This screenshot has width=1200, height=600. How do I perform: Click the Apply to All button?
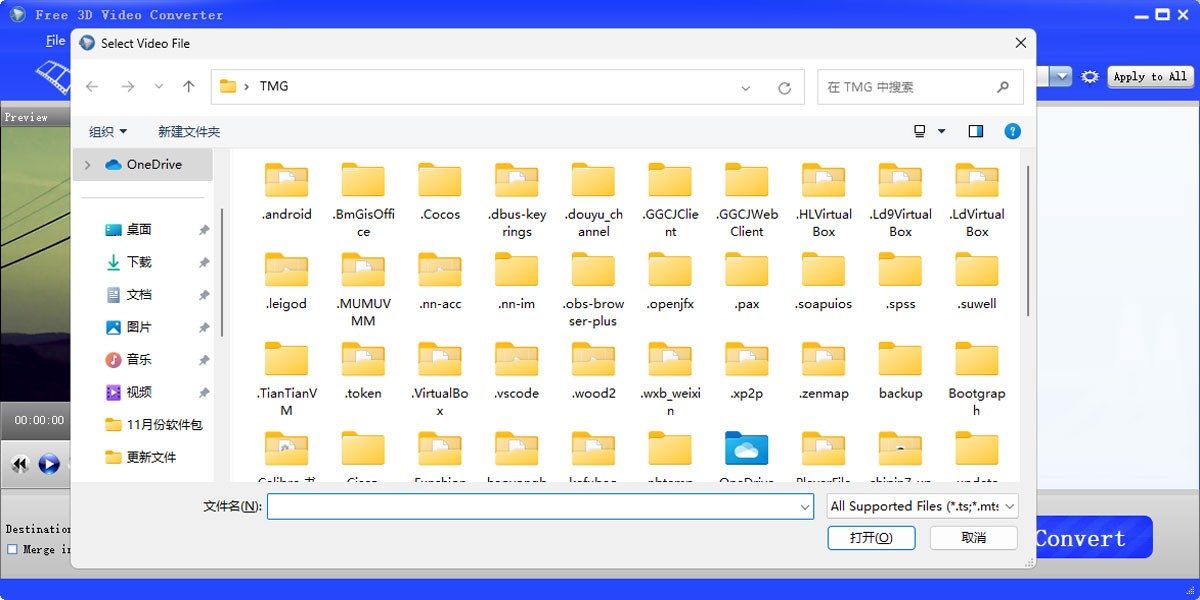click(1150, 76)
